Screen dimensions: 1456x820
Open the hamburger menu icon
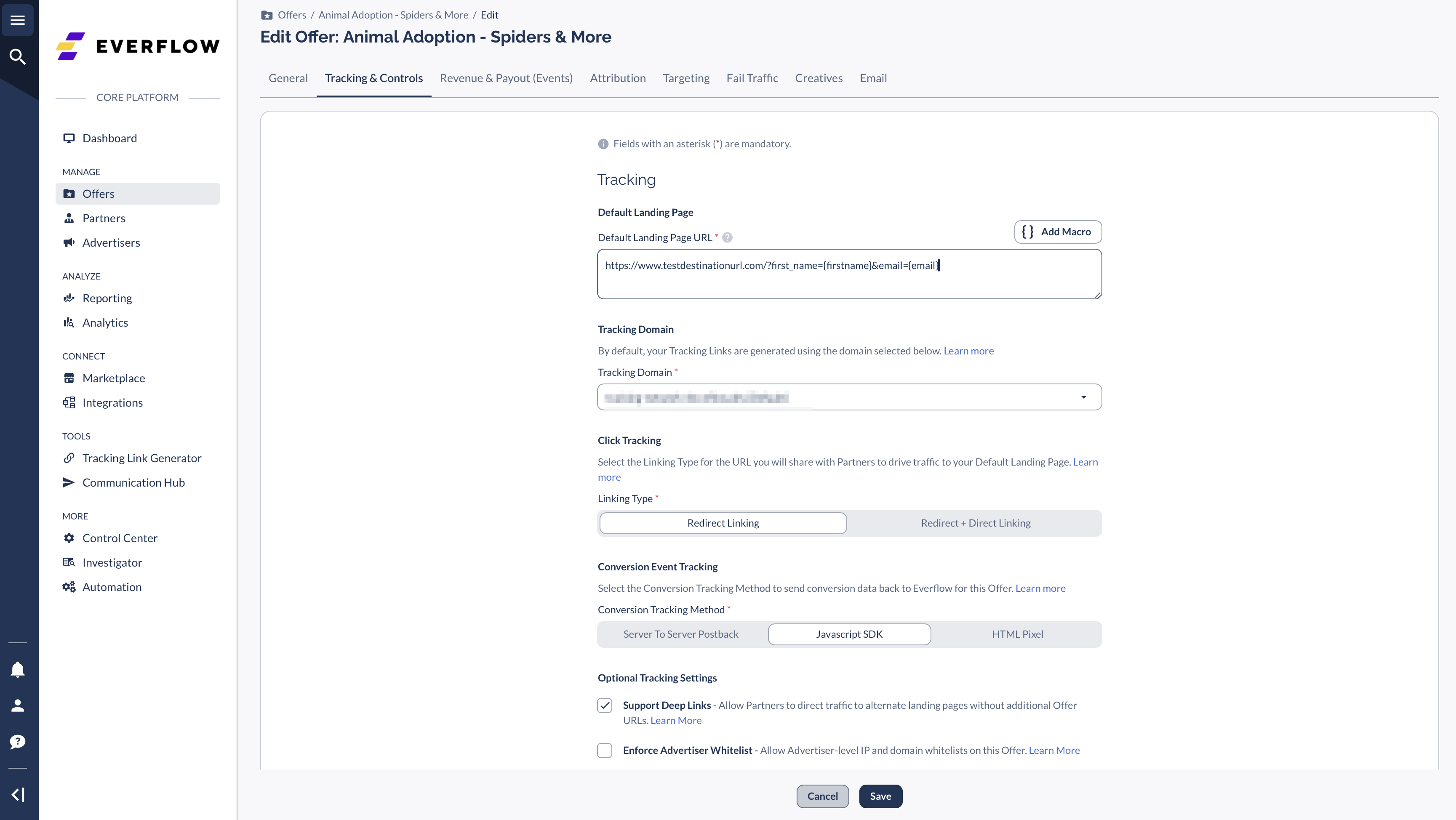pos(18,20)
